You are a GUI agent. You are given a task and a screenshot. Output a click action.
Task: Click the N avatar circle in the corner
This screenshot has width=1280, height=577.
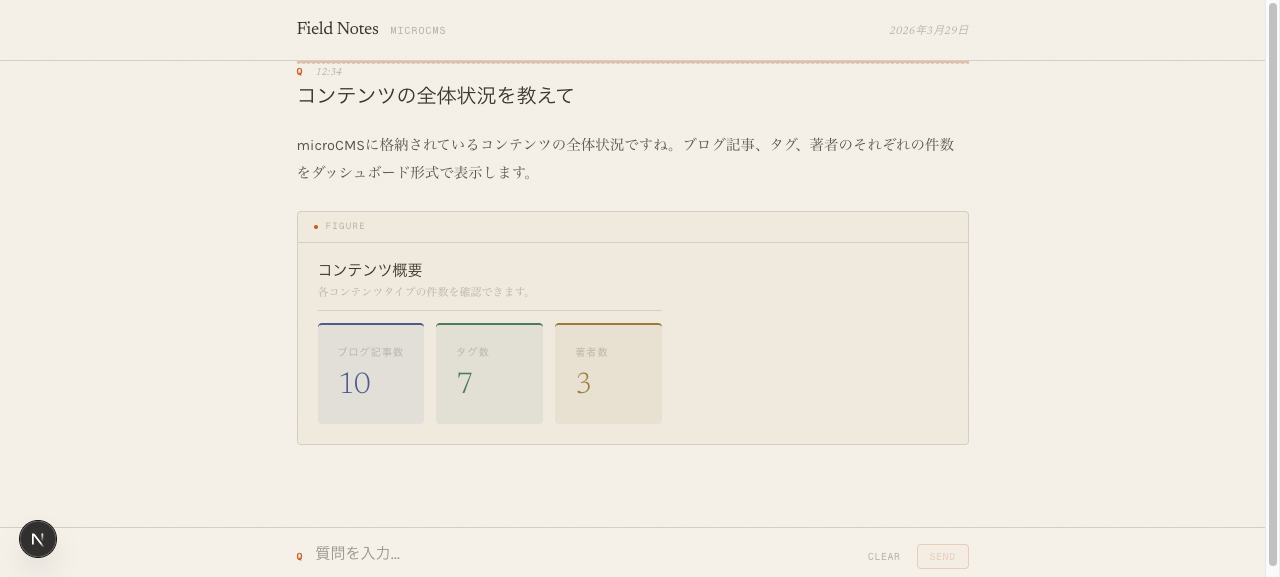tap(38, 539)
